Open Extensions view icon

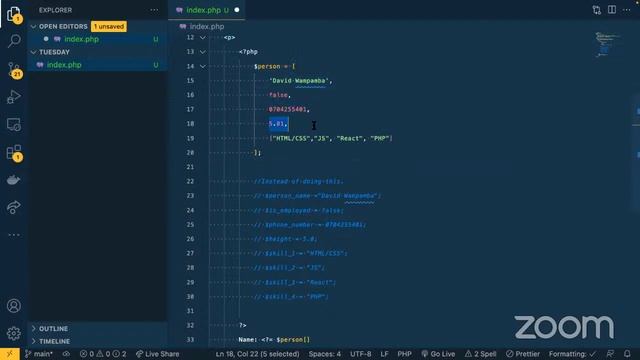pos(14,153)
